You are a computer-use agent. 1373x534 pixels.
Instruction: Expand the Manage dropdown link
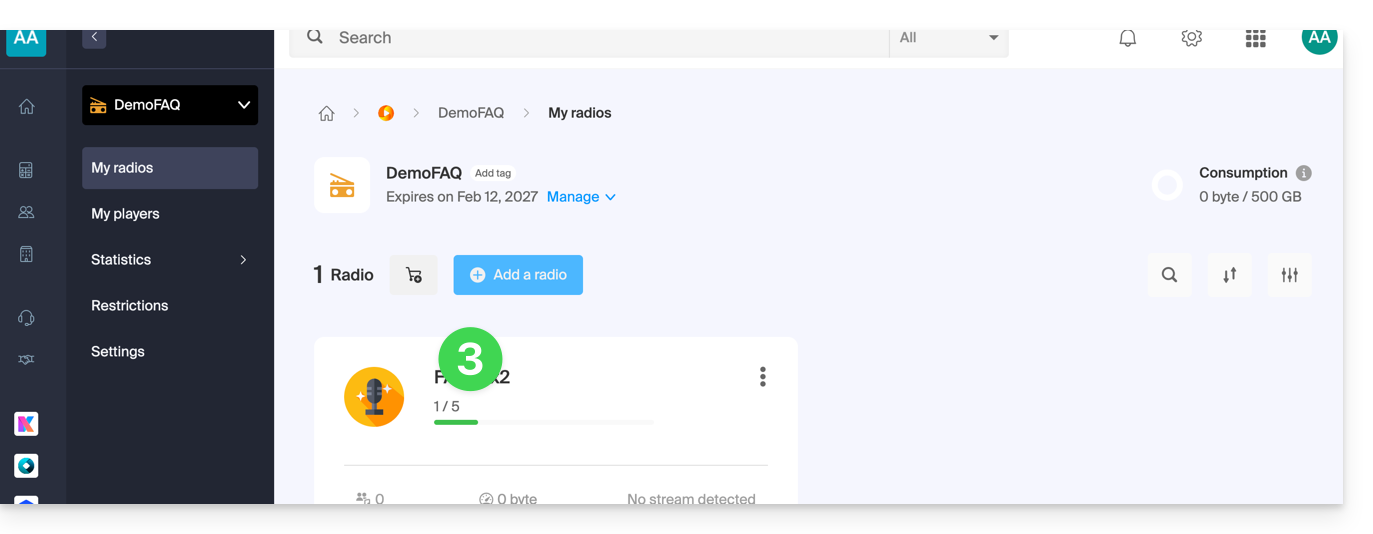(581, 197)
